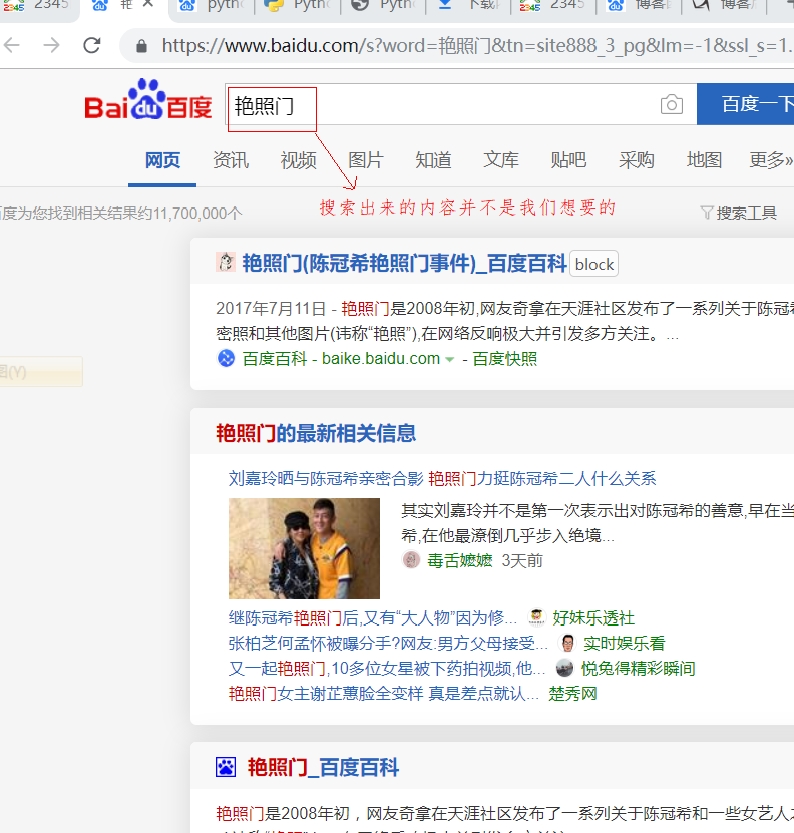Viewport: 794px width, 833px height.
Task: Click the 3天前 timestamp text
Action: [522, 560]
